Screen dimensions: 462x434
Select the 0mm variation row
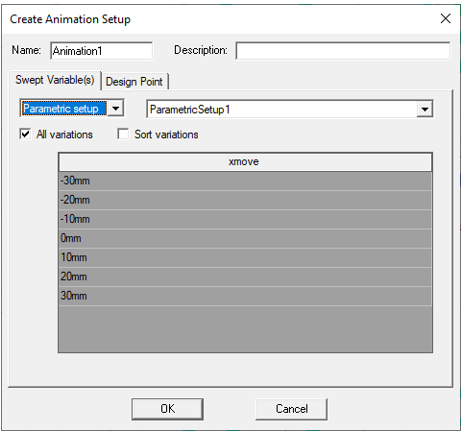245,239
